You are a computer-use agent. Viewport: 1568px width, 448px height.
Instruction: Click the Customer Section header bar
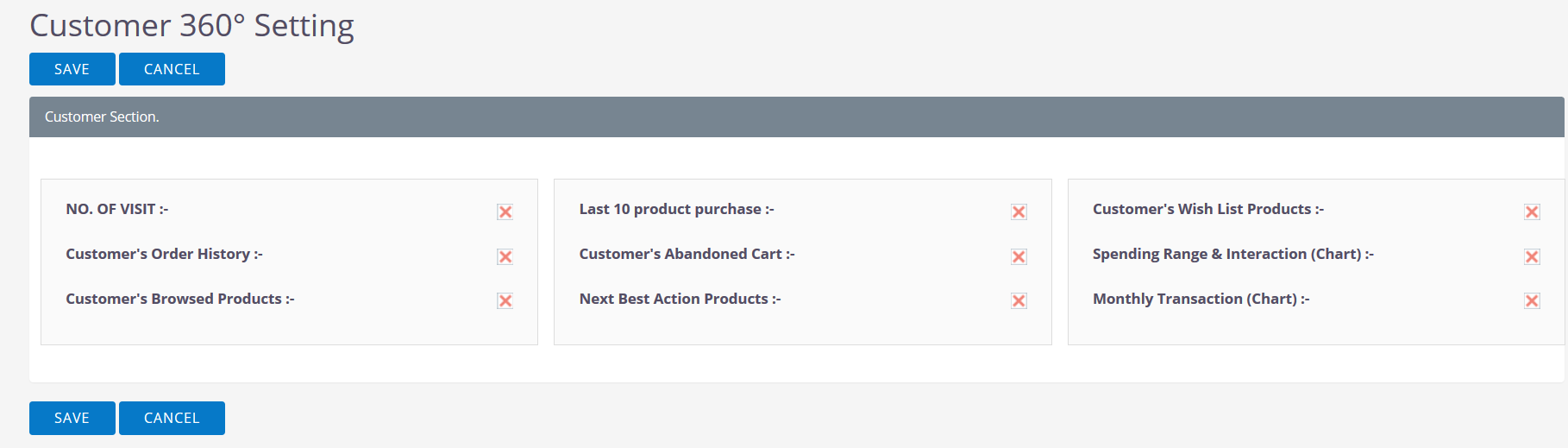(797, 117)
